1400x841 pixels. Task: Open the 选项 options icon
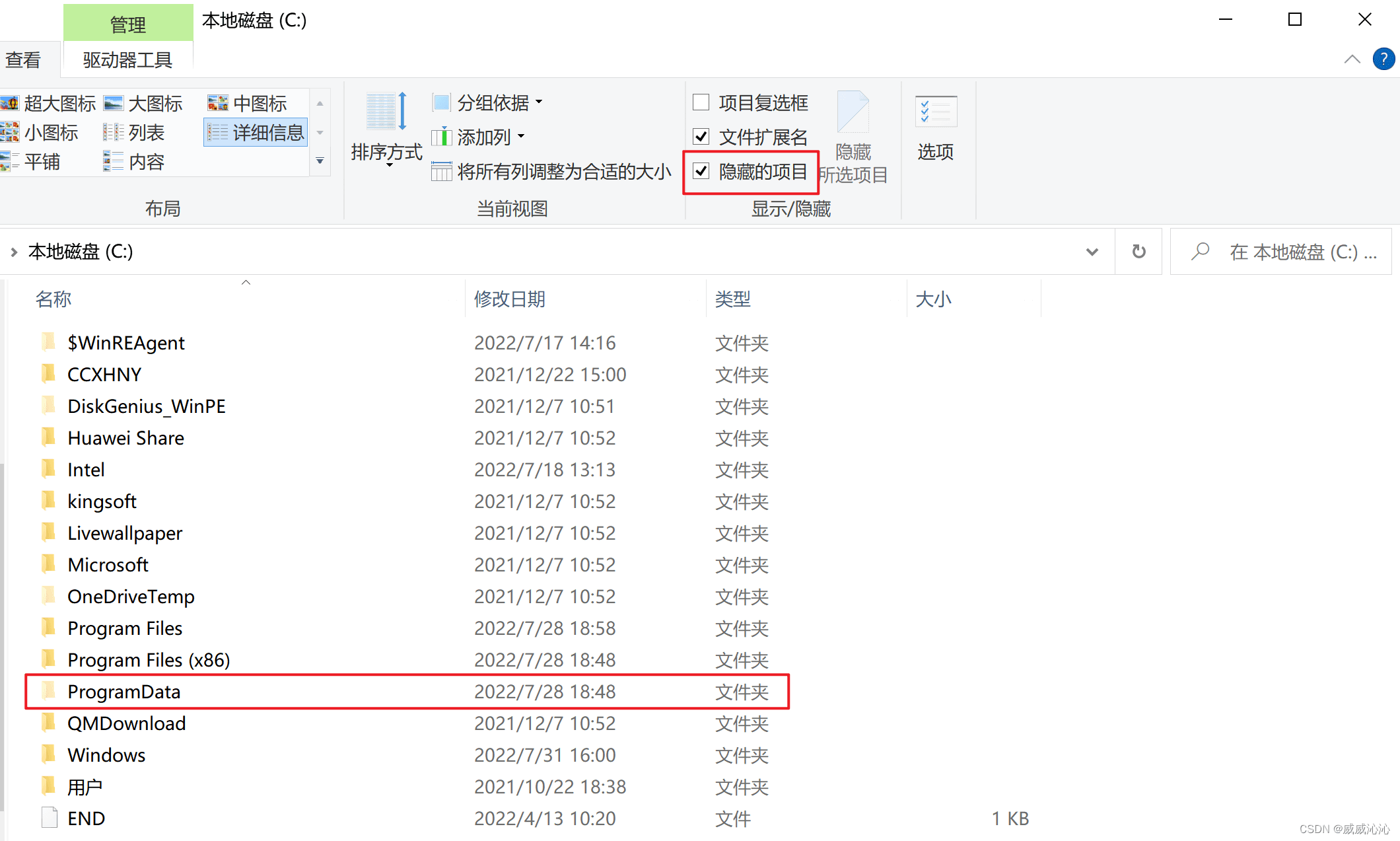click(935, 112)
